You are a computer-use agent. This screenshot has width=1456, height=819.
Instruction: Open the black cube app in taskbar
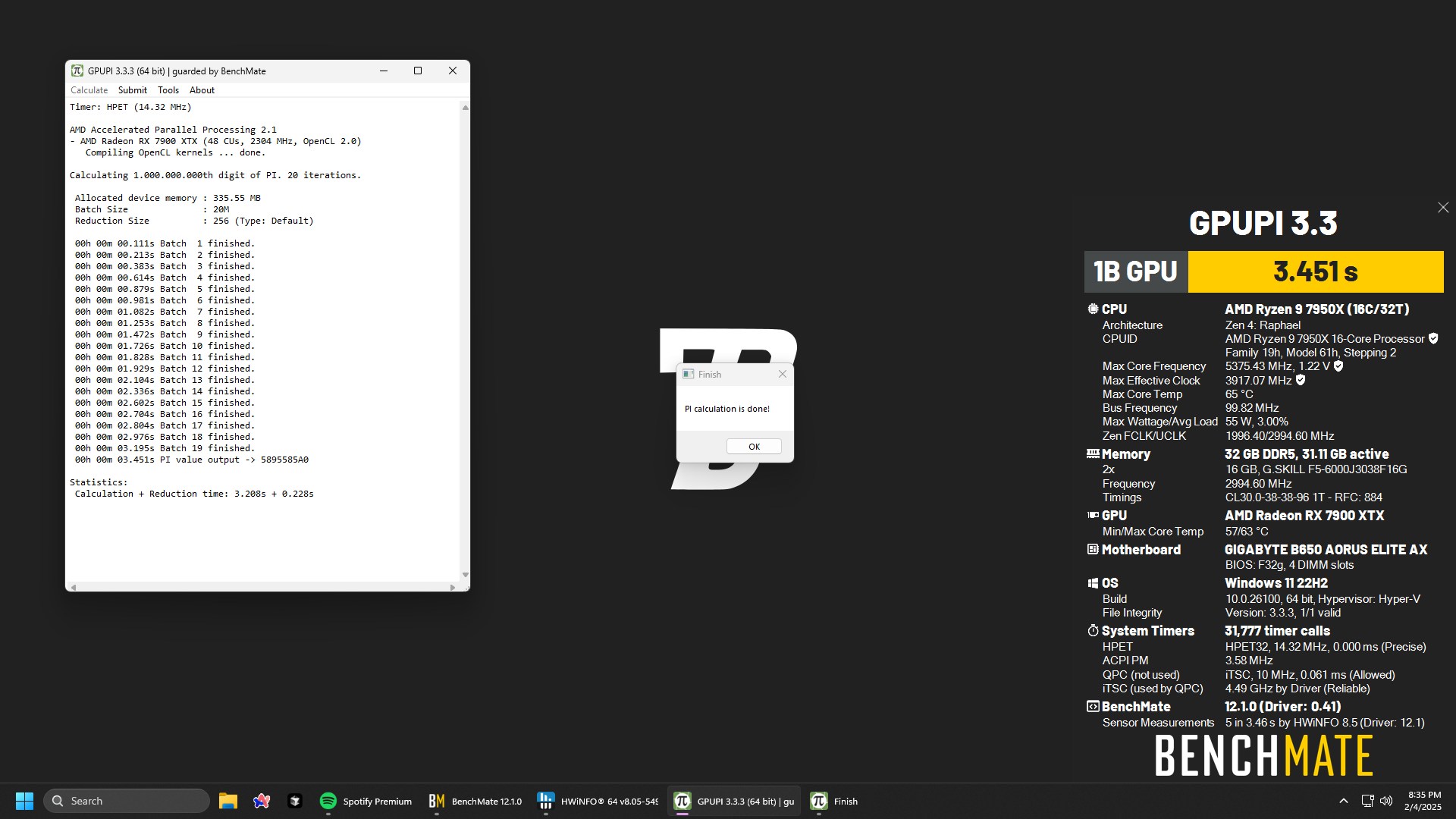point(295,801)
